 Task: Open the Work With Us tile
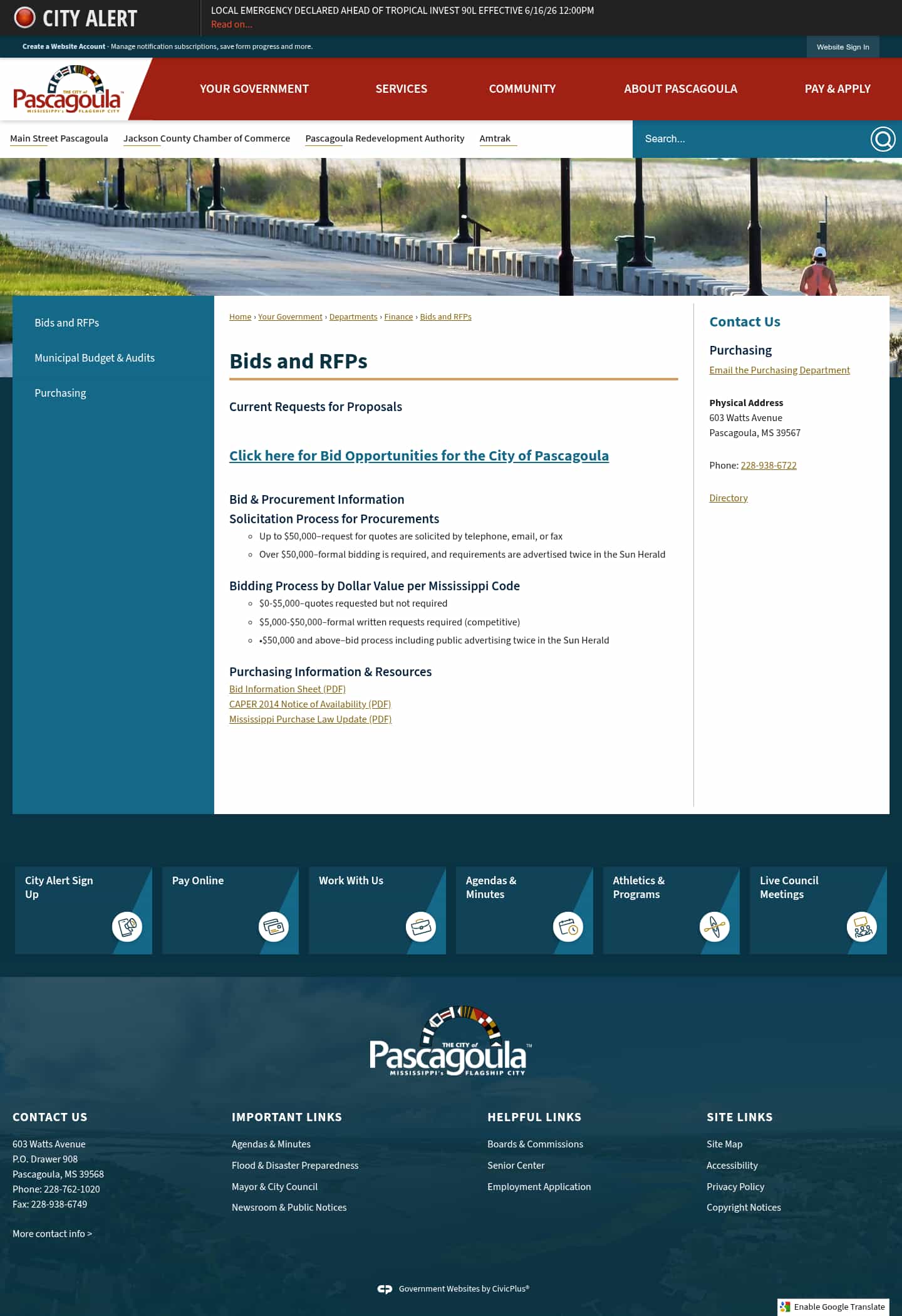(377, 911)
